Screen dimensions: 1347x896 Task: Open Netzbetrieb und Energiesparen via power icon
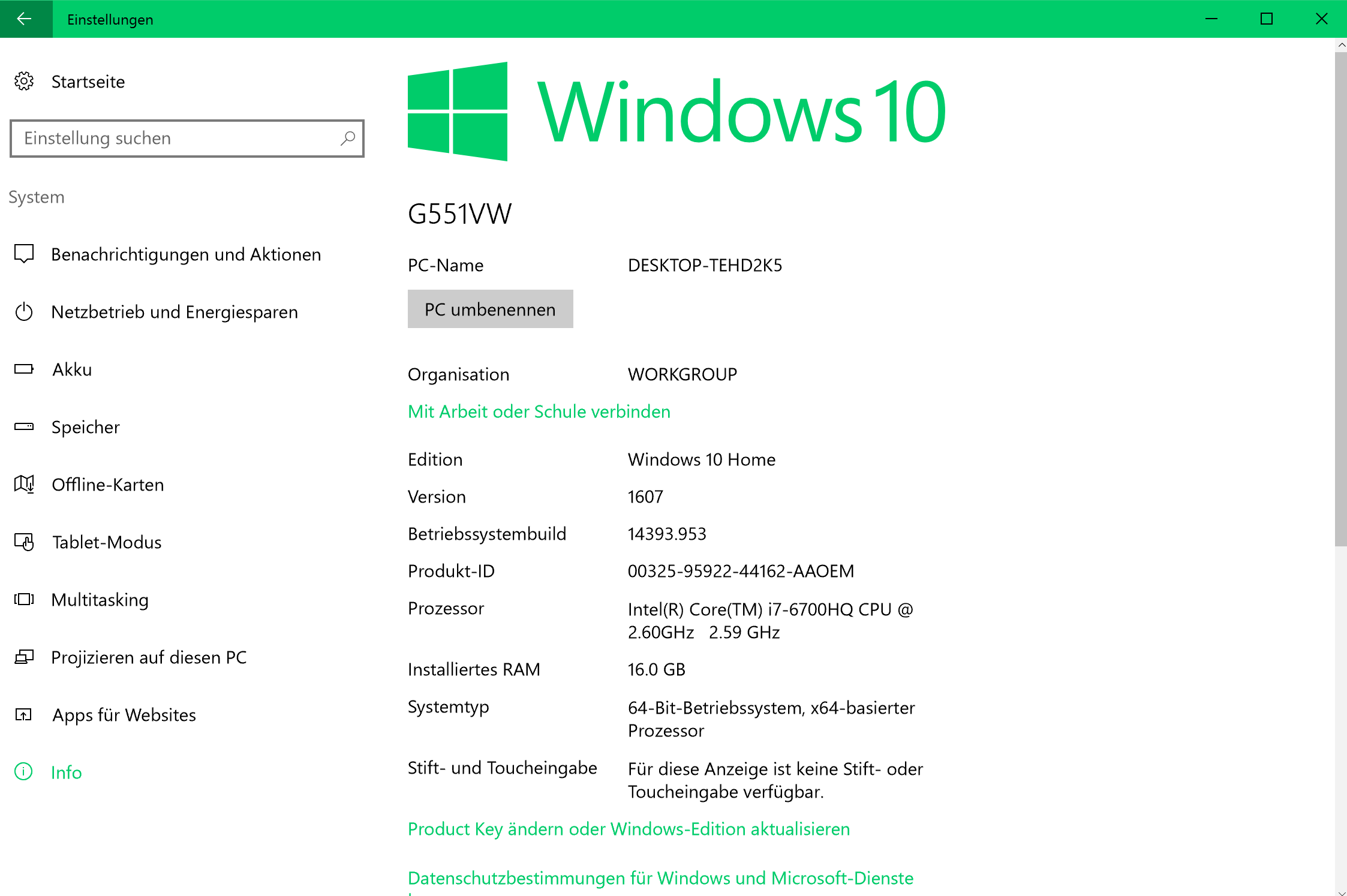[24, 312]
